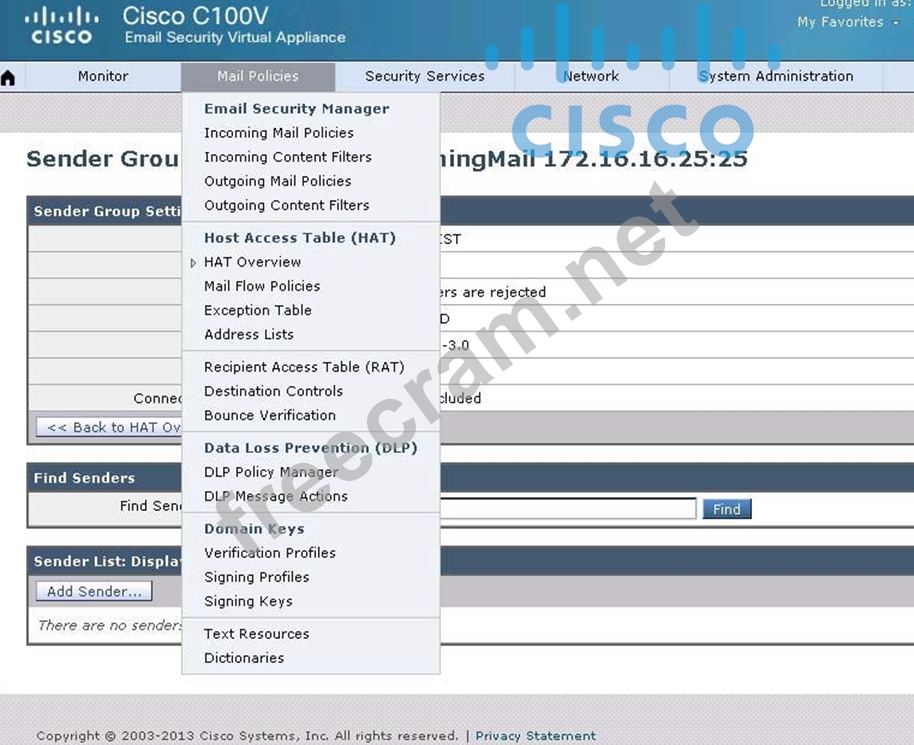Select Bounce Verification menu entry
Screen dimensions: 914x745
pos(269,415)
